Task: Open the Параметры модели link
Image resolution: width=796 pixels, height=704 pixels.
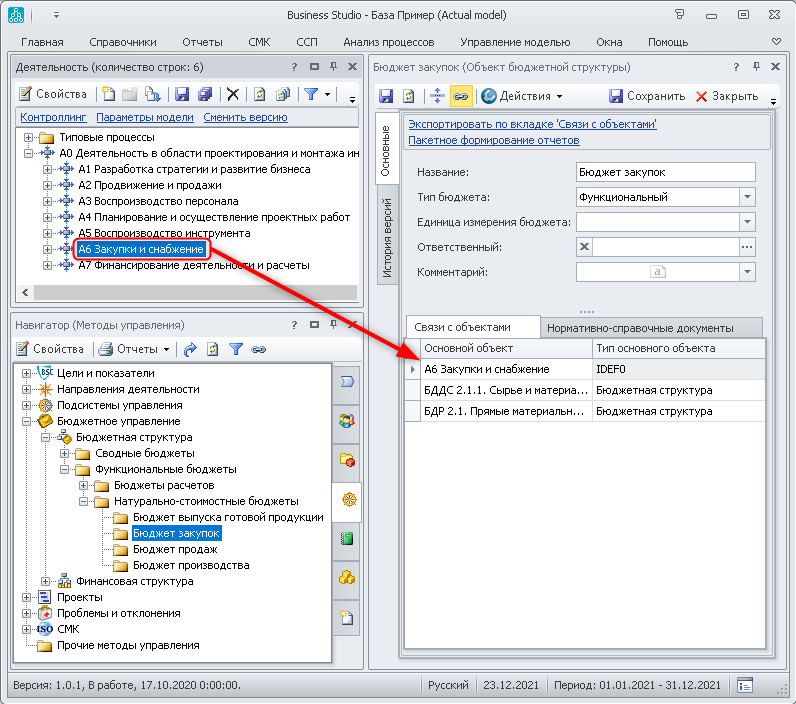Action: click(x=146, y=117)
